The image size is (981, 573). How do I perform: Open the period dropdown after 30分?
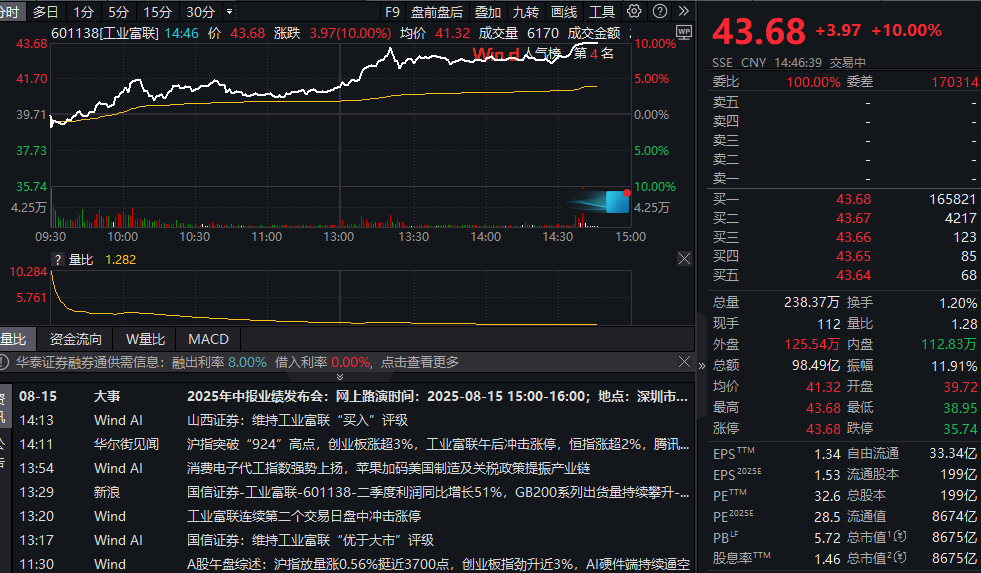[x=230, y=11]
